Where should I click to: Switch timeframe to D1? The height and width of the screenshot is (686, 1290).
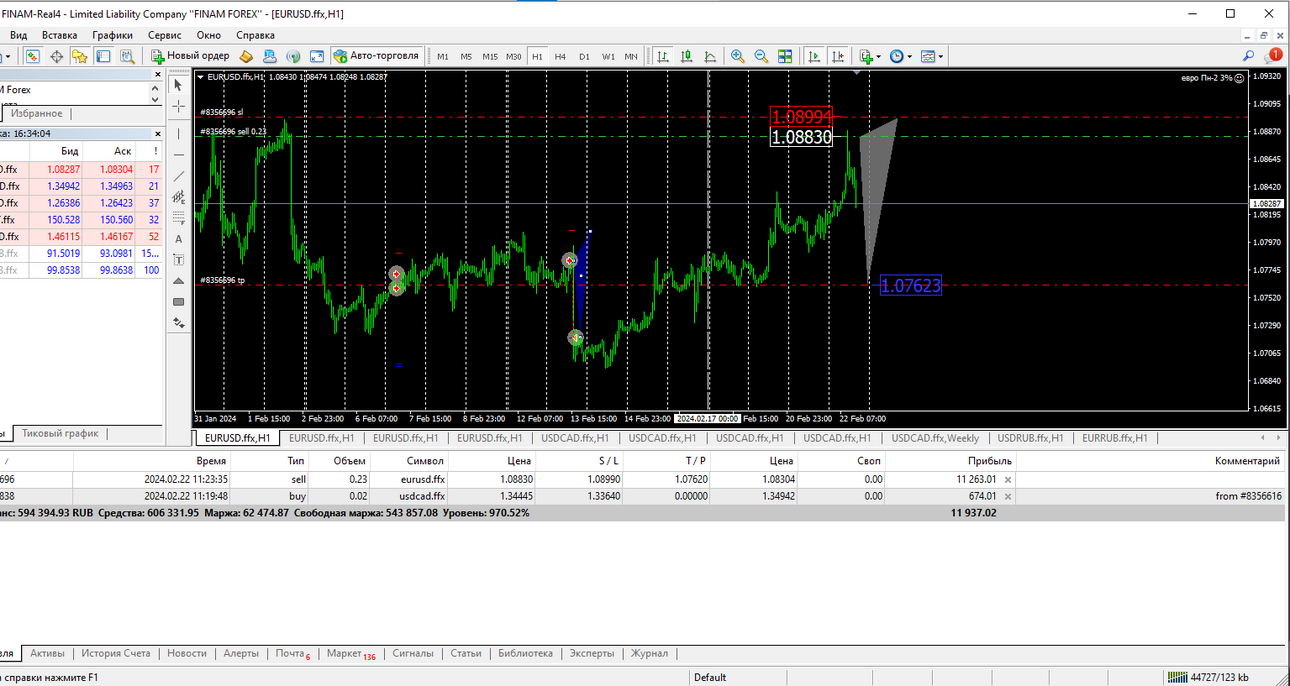click(584, 57)
